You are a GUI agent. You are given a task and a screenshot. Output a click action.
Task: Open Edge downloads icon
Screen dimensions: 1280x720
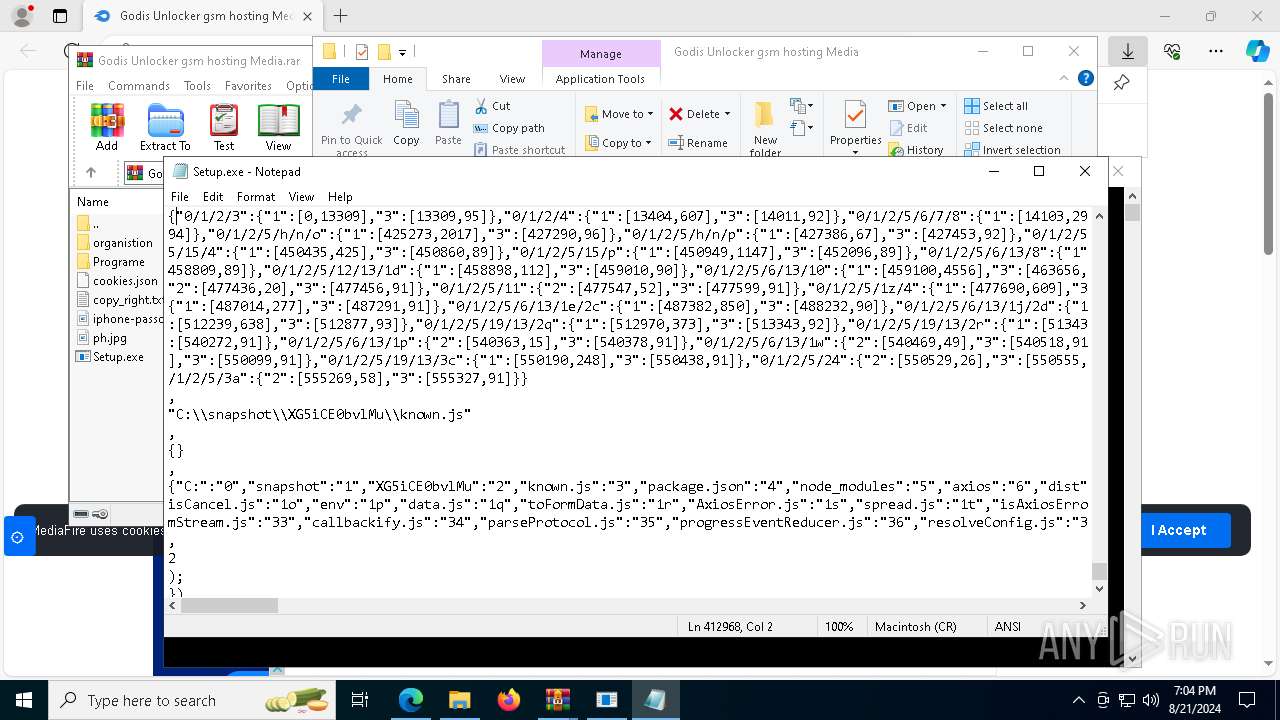(x=1128, y=51)
